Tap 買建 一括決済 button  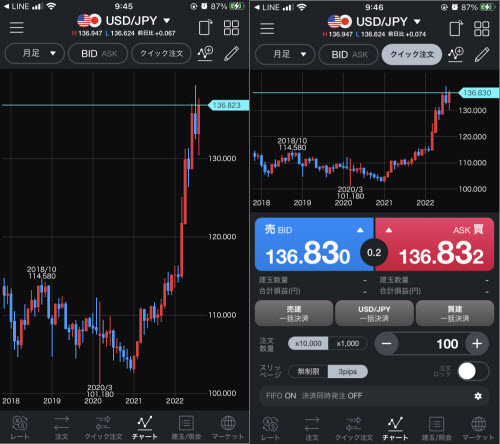pos(455,313)
